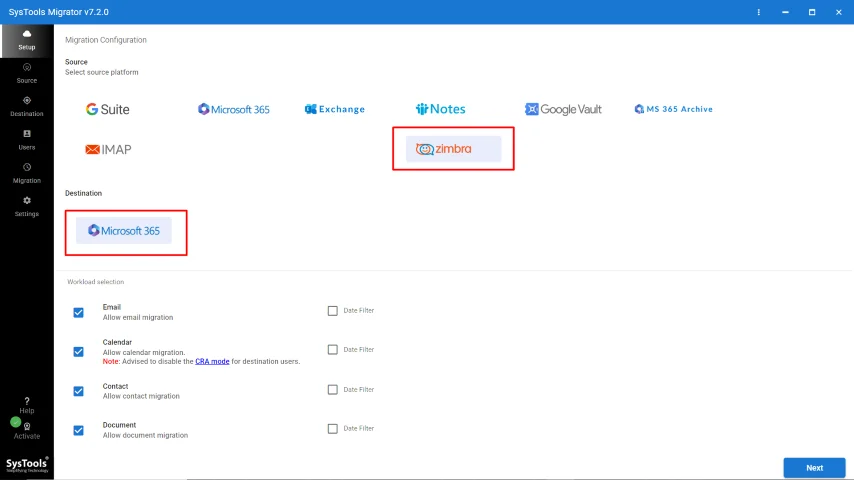Screen dimensions: 854x480
Task: Select Notes as source platform
Action: (x=441, y=109)
